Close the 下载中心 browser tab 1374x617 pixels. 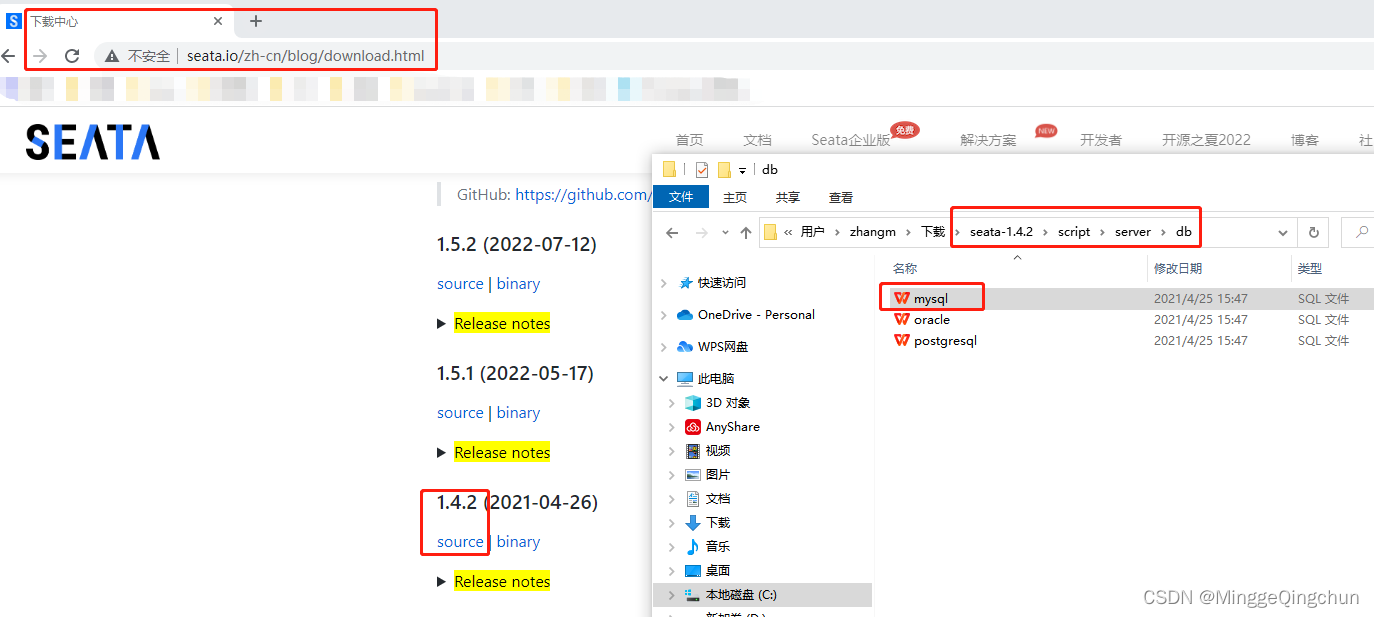(218, 21)
